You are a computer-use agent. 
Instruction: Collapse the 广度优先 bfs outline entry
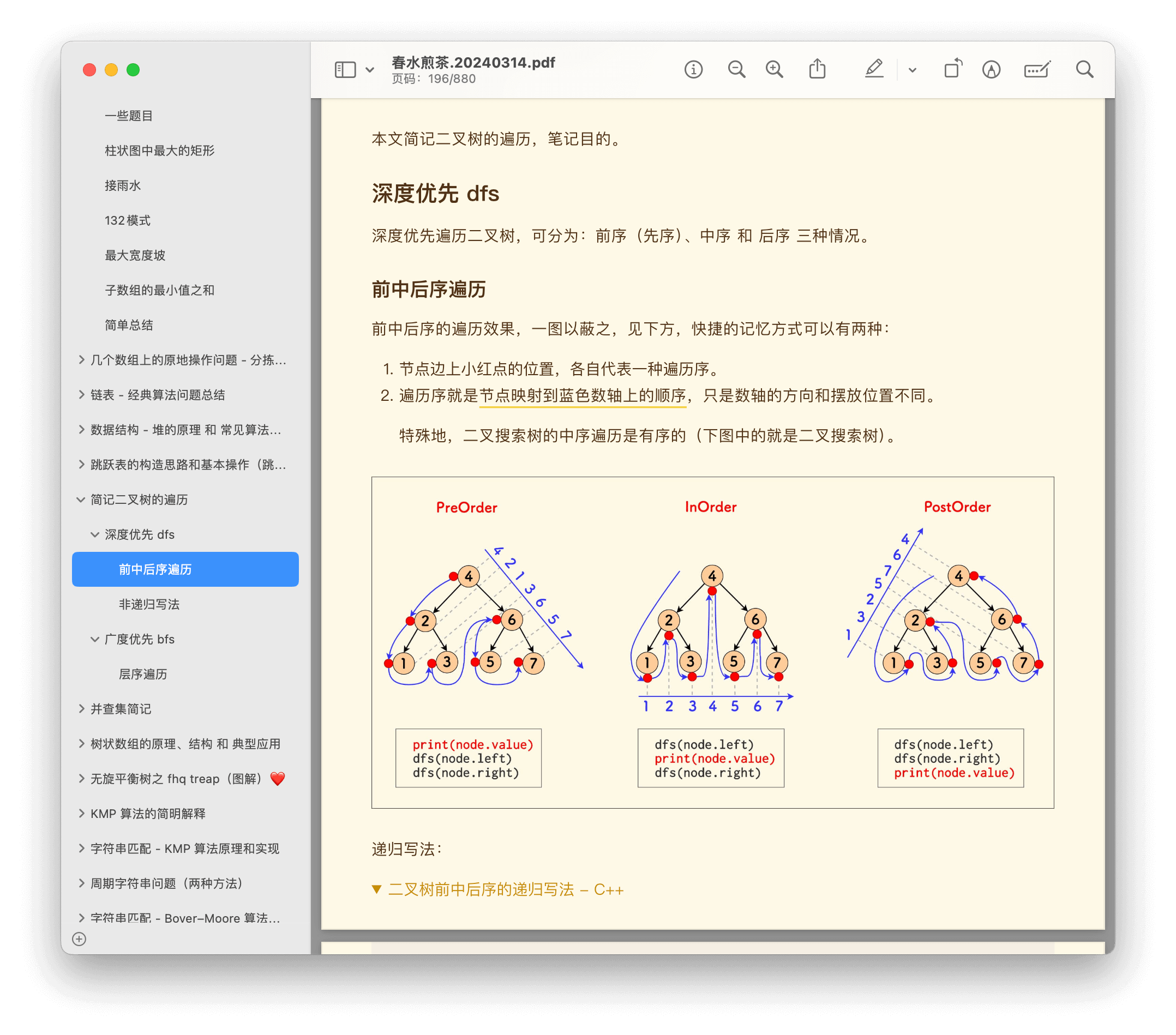tap(95, 639)
